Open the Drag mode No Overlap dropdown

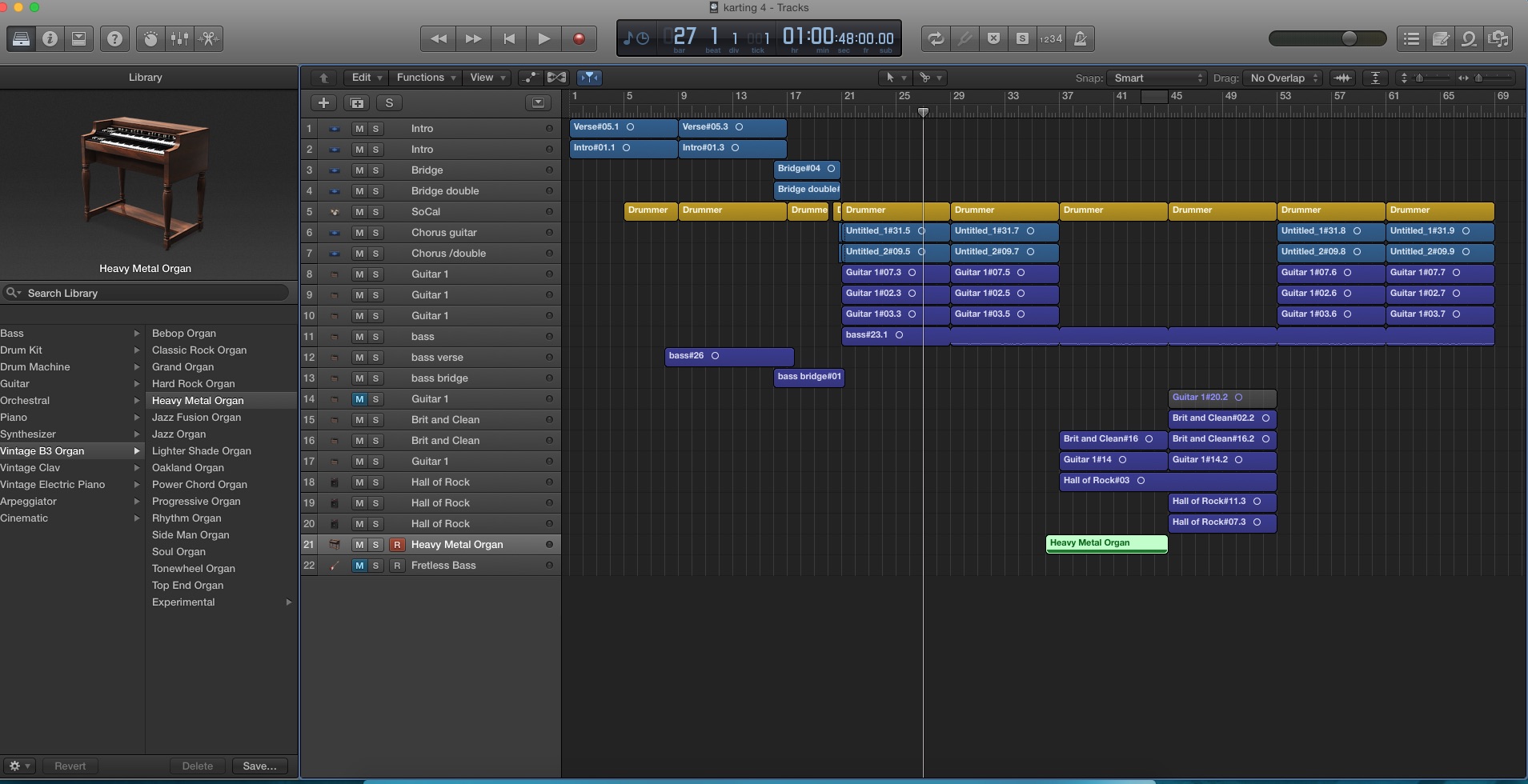tap(1284, 78)
